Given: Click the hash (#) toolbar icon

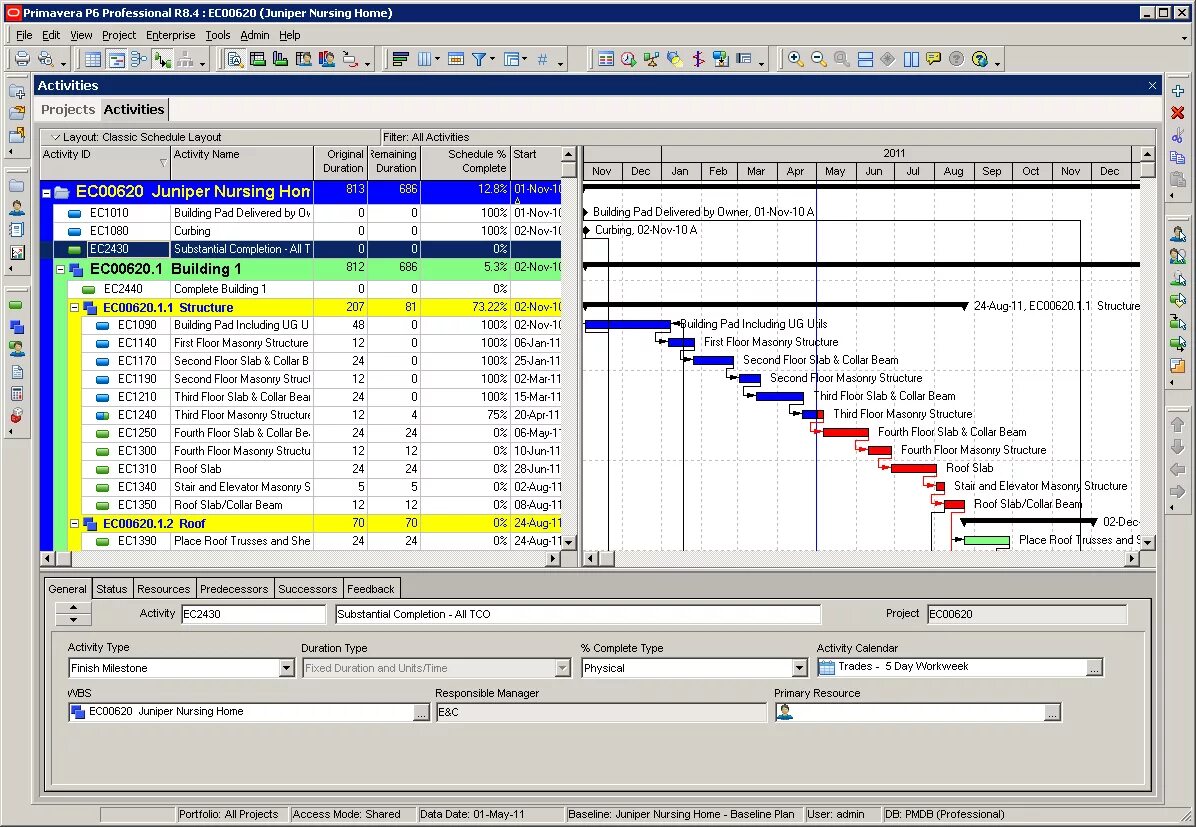Looking at the screenshot, I should click(542, 59).
